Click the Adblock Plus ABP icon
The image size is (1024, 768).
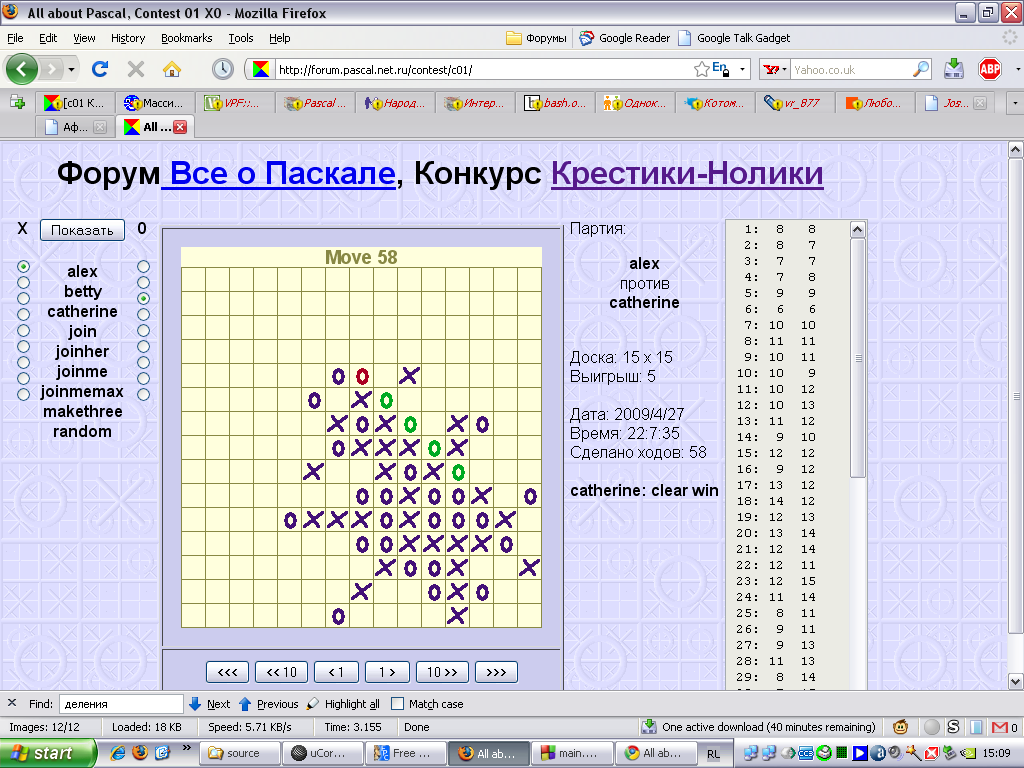click(989, 69)
